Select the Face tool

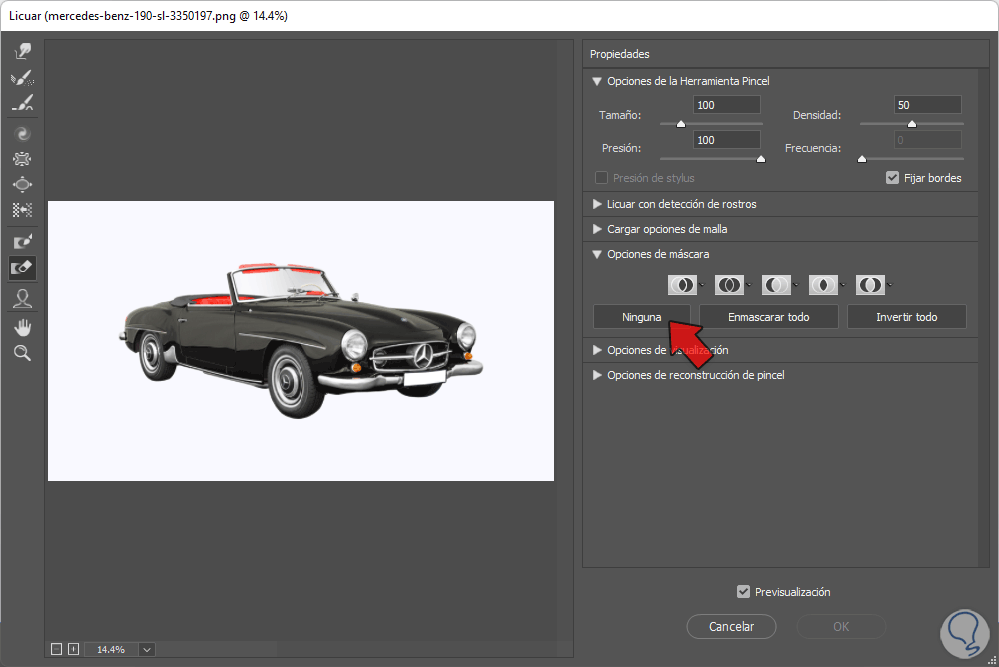tap(22, 297)
